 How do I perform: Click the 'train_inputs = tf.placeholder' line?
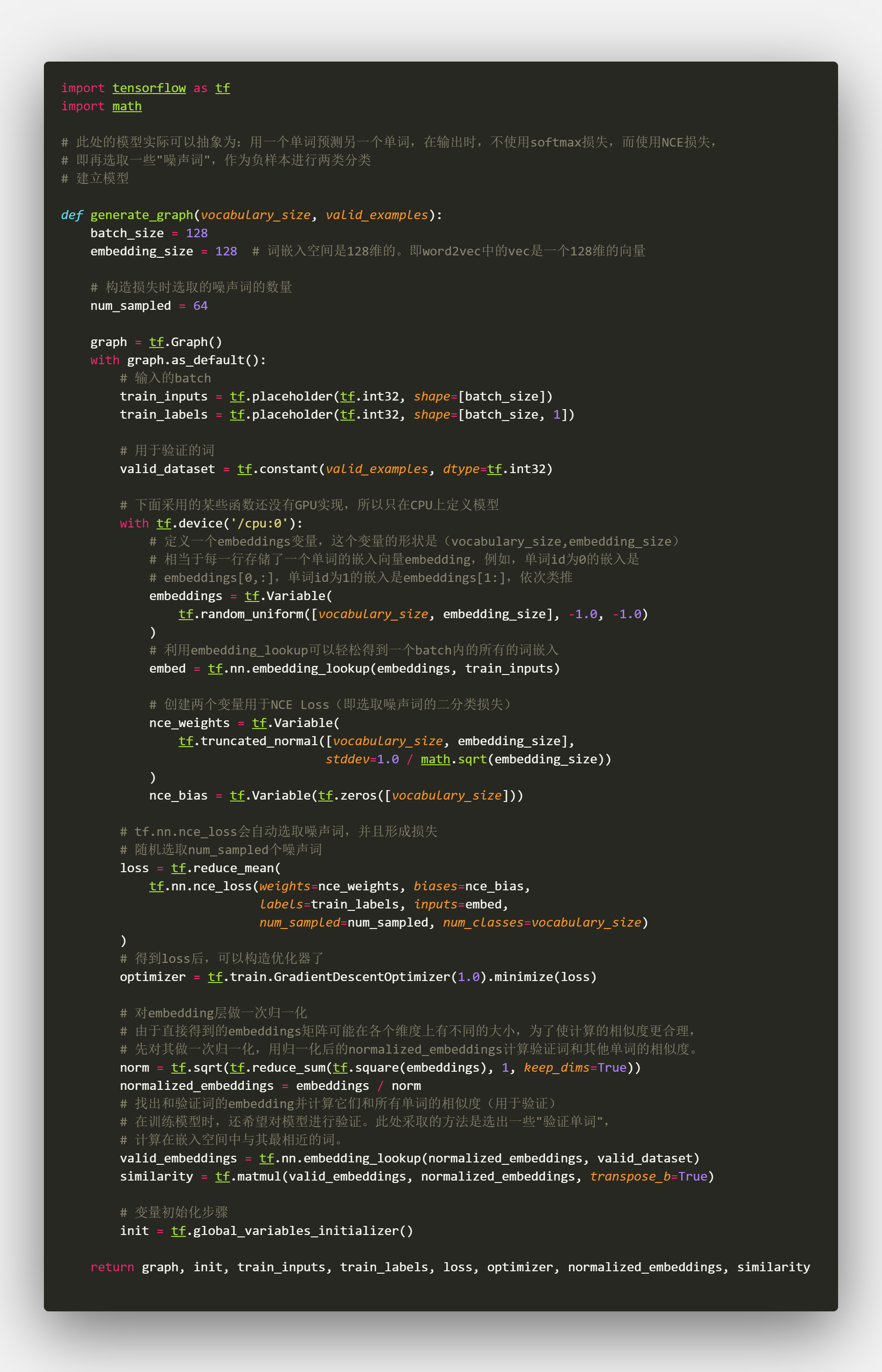coord(336,396)
